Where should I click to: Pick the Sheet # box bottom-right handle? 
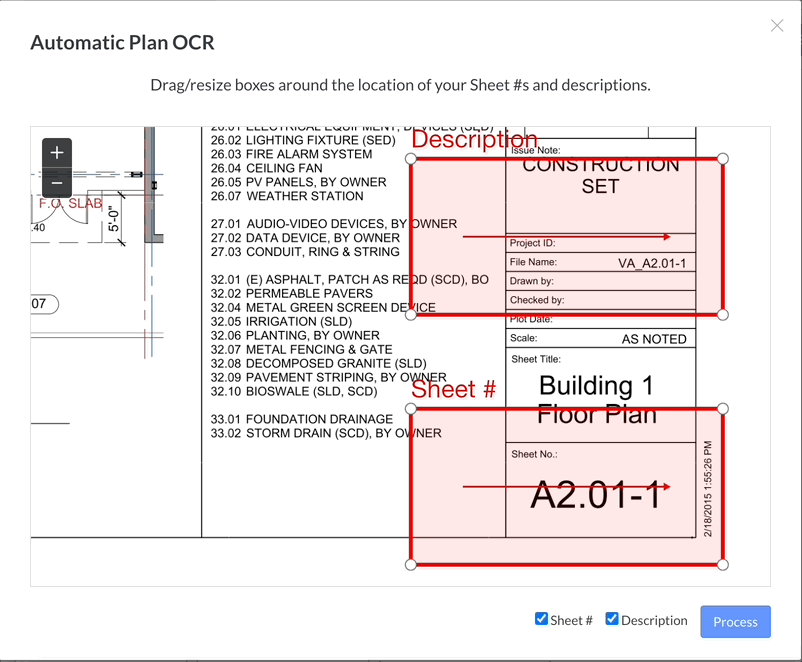pos(723,565)
